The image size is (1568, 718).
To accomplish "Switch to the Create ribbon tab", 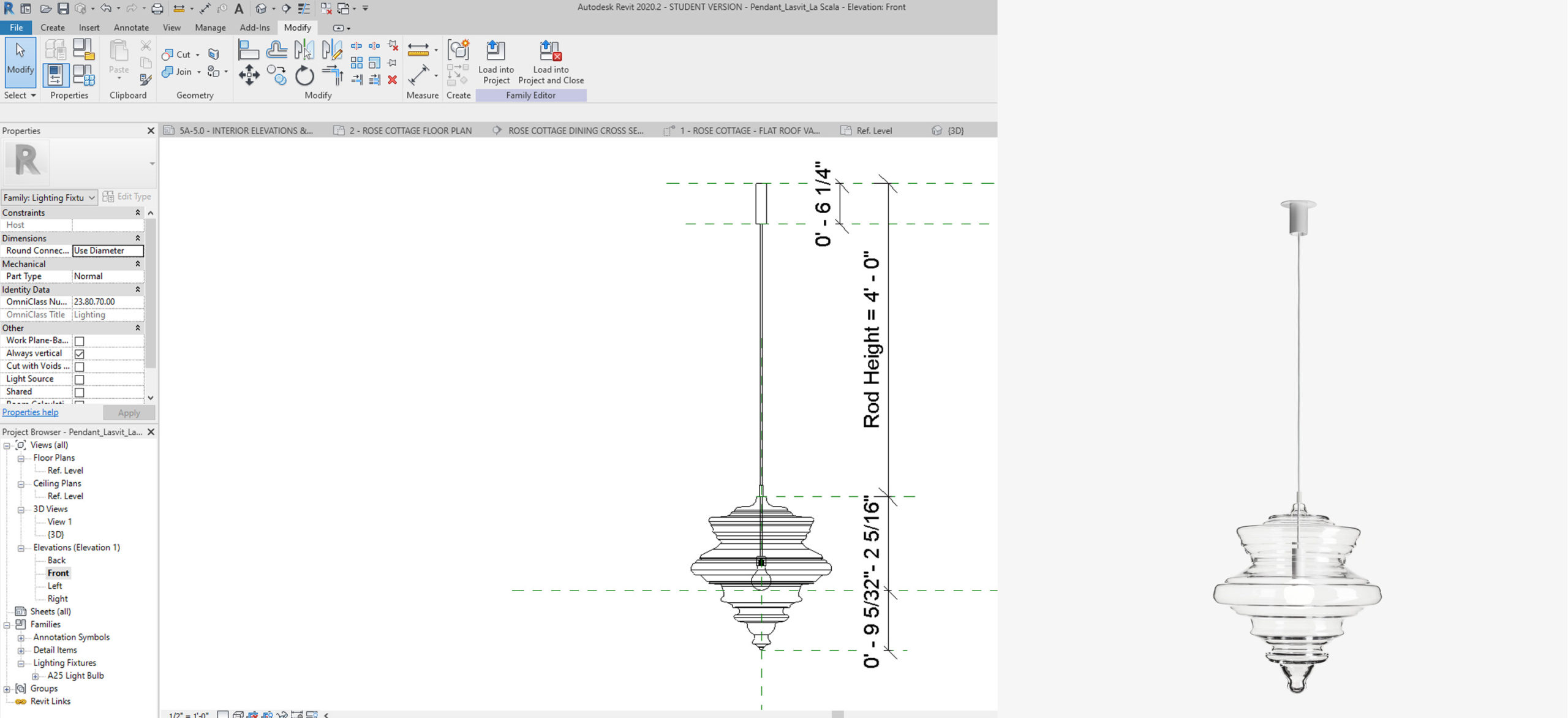I will (x=53, y=28).
